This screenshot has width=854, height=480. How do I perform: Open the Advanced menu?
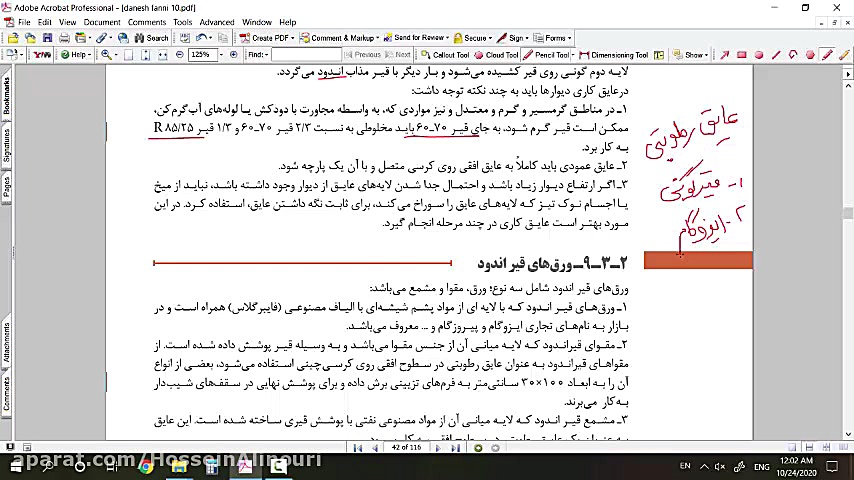click(217, 22)
